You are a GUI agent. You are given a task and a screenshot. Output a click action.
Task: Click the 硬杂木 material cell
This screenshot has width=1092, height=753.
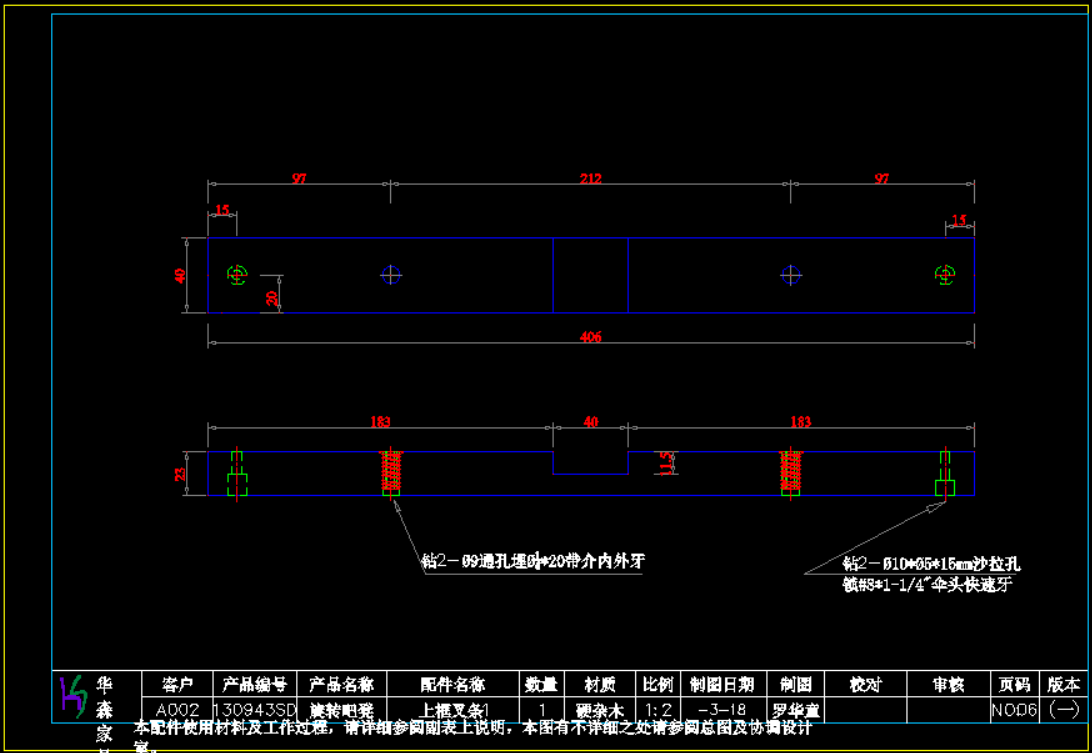[600, 710]
